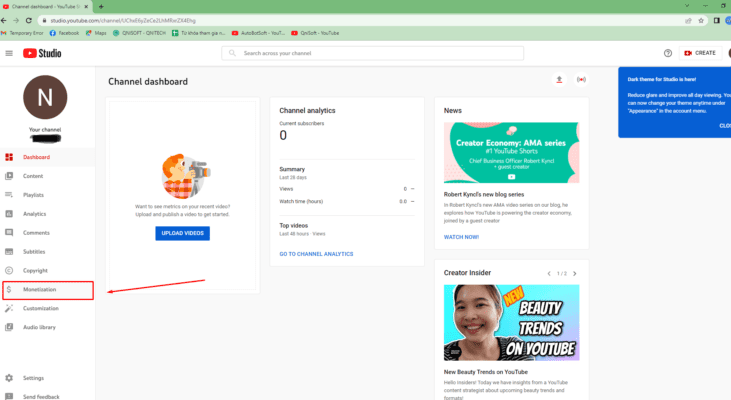Open Settings in the sidebar
Image resolution: width=731 pixels, height=400 pixels.
click(48, 378)
